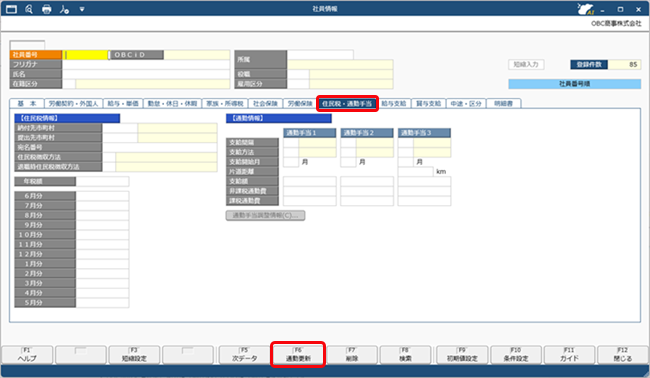Click the OBC商事株式会社 company name text
The width and height of the screenshot is (650, 378).
point(616,24)
